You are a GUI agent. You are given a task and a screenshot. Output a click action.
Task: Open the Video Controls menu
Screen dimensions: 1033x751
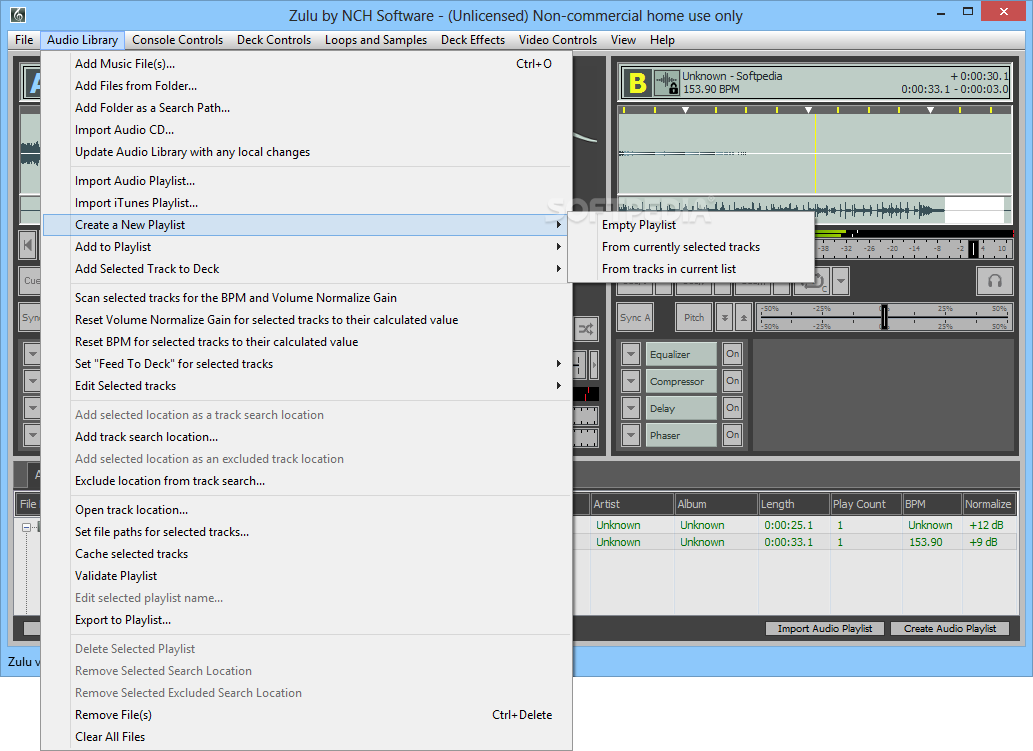[557, 40]
